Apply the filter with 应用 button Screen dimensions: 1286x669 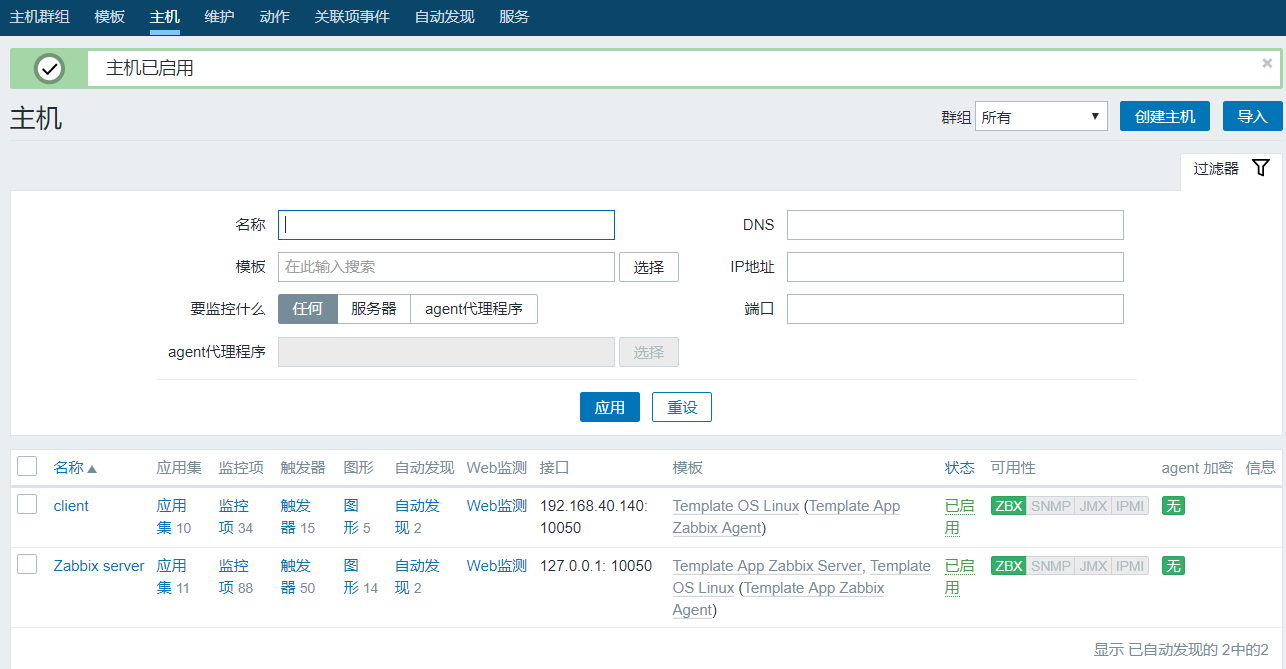tap(610, 407)
